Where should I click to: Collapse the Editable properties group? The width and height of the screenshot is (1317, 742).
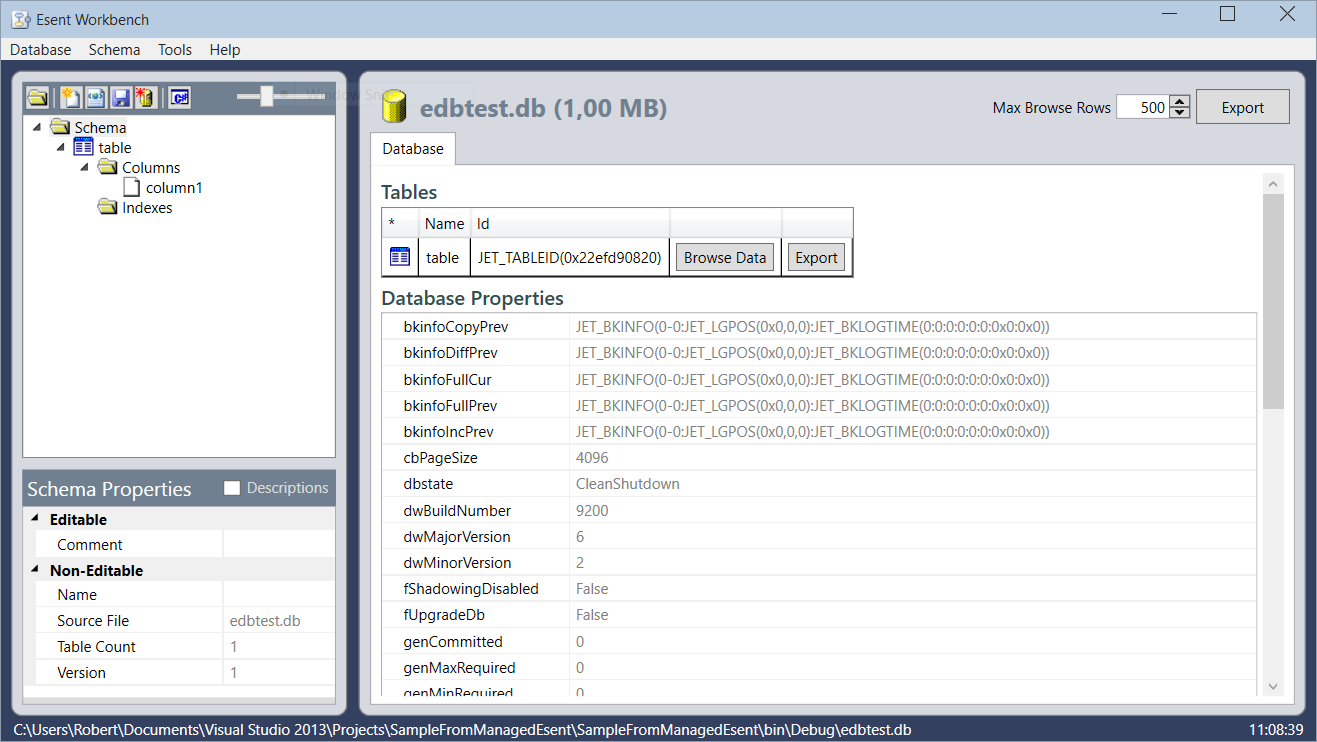[x=36, y=519]
